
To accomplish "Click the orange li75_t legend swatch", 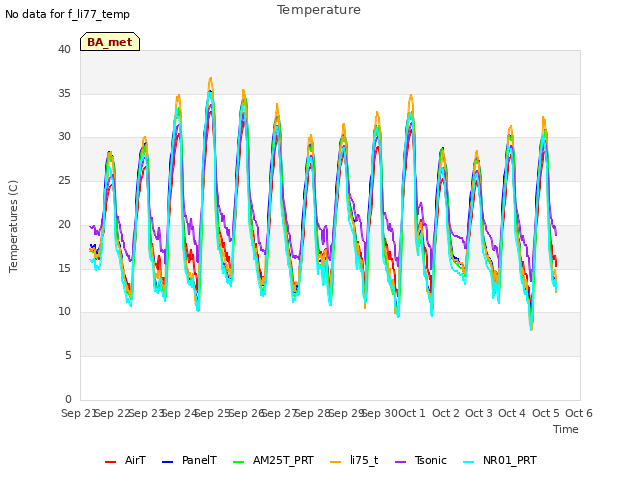I will 336,462.
